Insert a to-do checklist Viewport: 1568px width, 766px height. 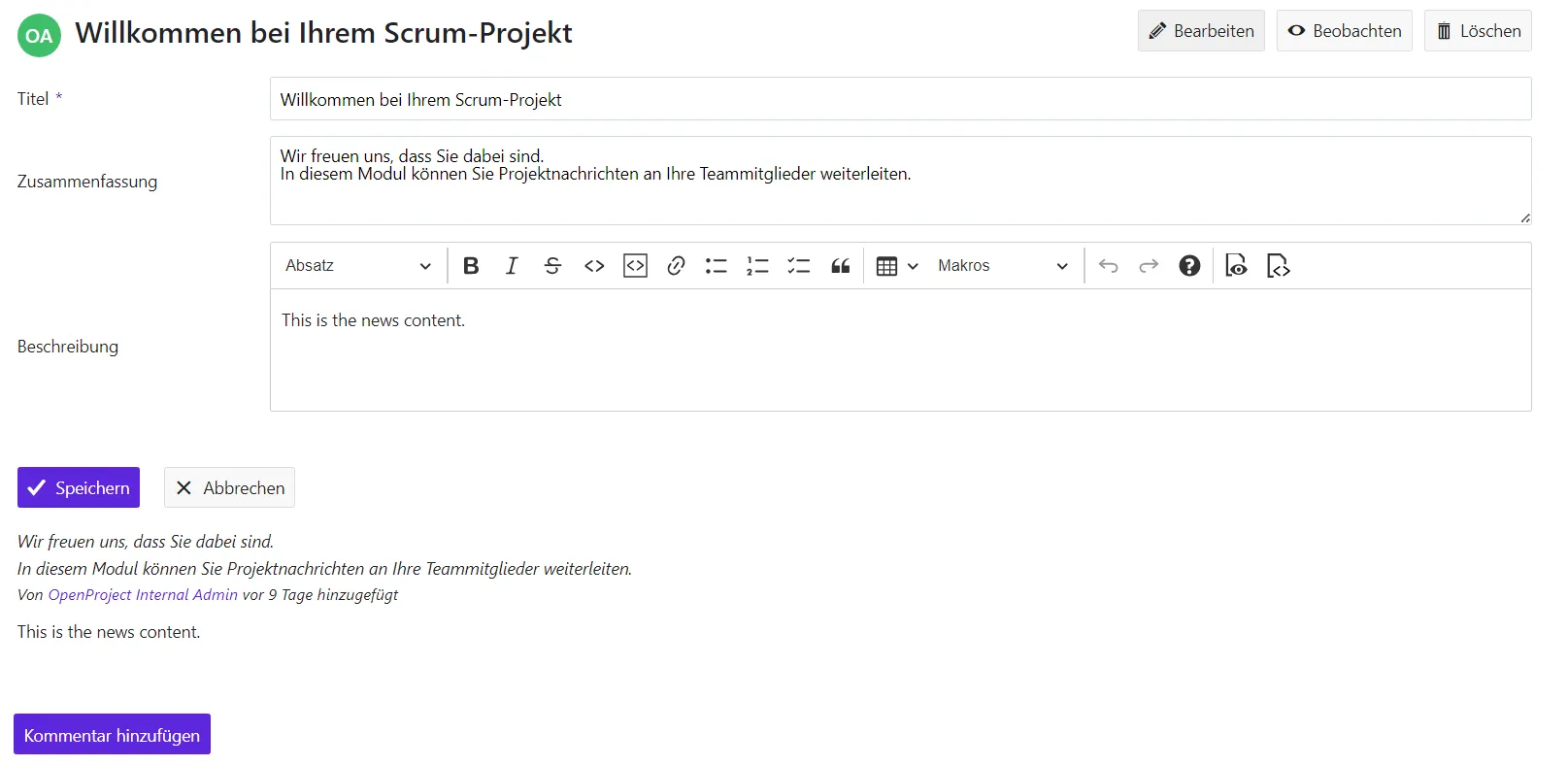pyautogui.click(x=798, y=266)
